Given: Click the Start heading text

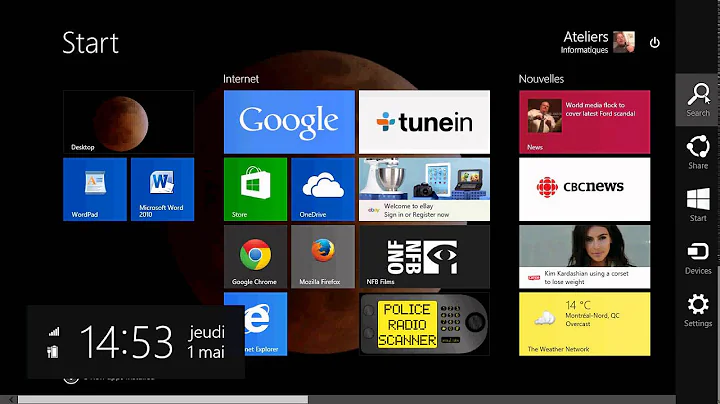Looking at the screenshot, I should point(90,43).
